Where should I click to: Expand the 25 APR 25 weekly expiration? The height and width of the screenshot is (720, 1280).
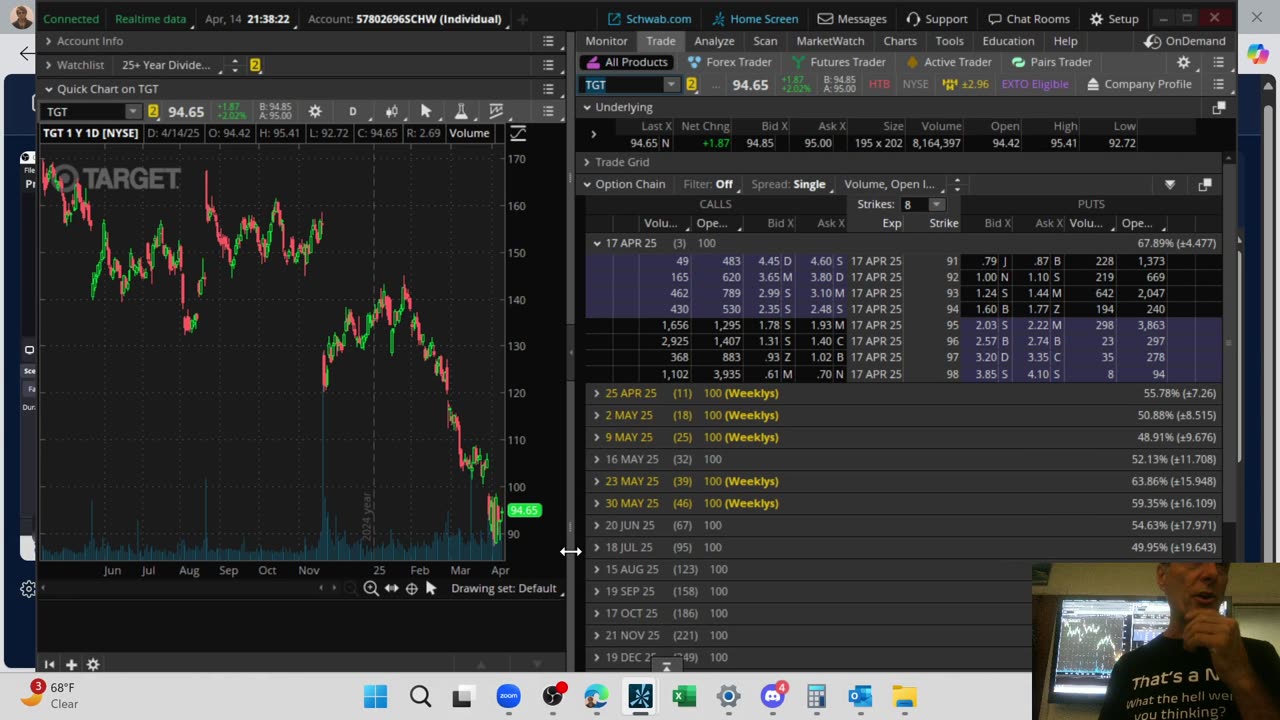pos(597,393)
